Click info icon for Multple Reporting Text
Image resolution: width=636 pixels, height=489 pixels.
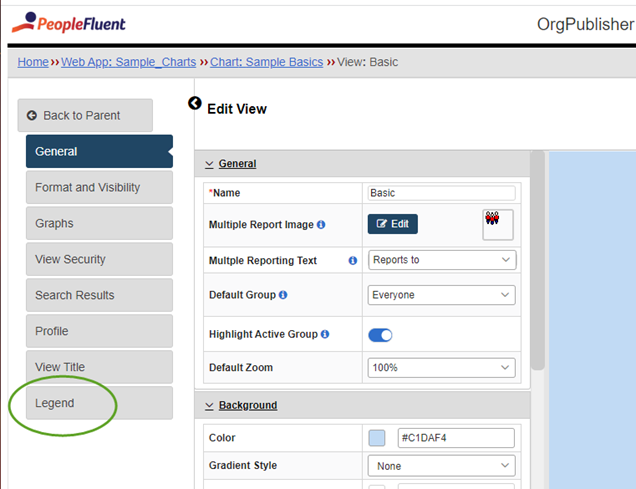353,261
